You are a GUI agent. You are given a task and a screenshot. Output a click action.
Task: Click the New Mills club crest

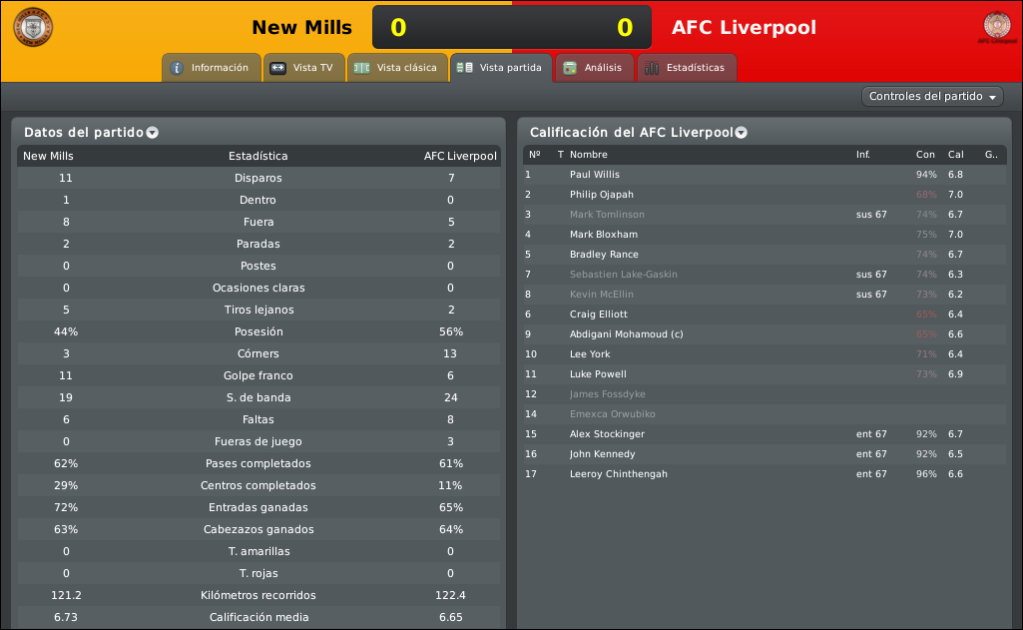click(x=33, y=27)
